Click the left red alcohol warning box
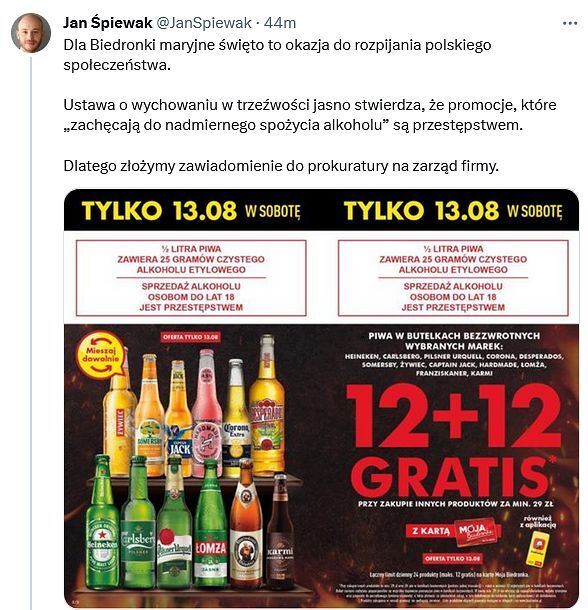 (191, 278)
